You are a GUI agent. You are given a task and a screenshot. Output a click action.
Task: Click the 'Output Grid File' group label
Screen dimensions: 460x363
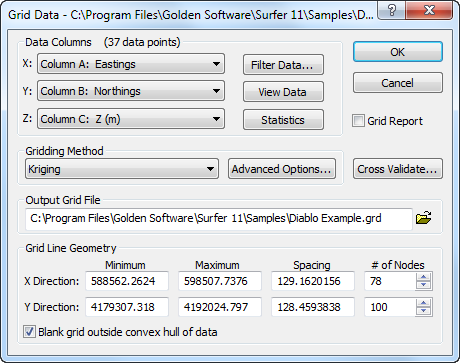point(63,200)
